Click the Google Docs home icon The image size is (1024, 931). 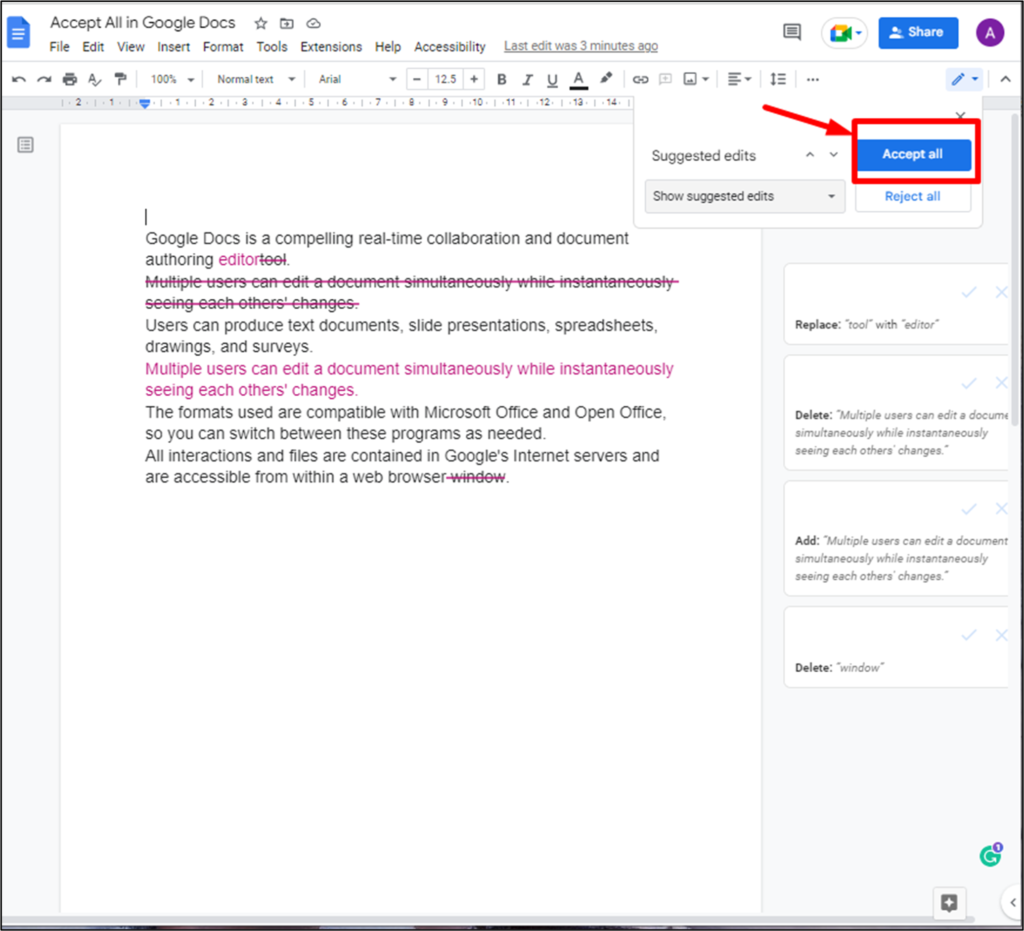tap(18, 33)
